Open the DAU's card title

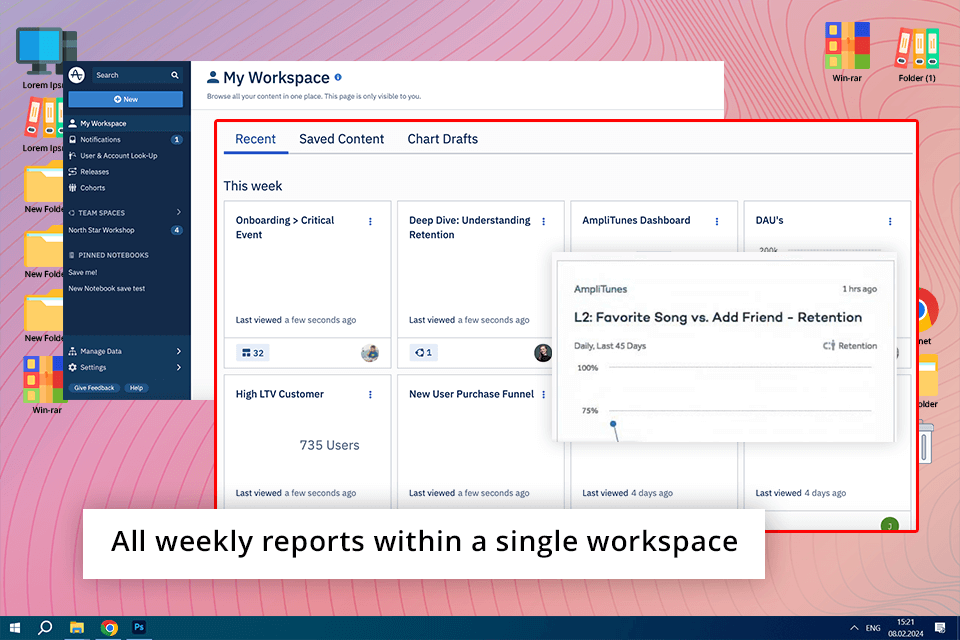tap(770, 220)
